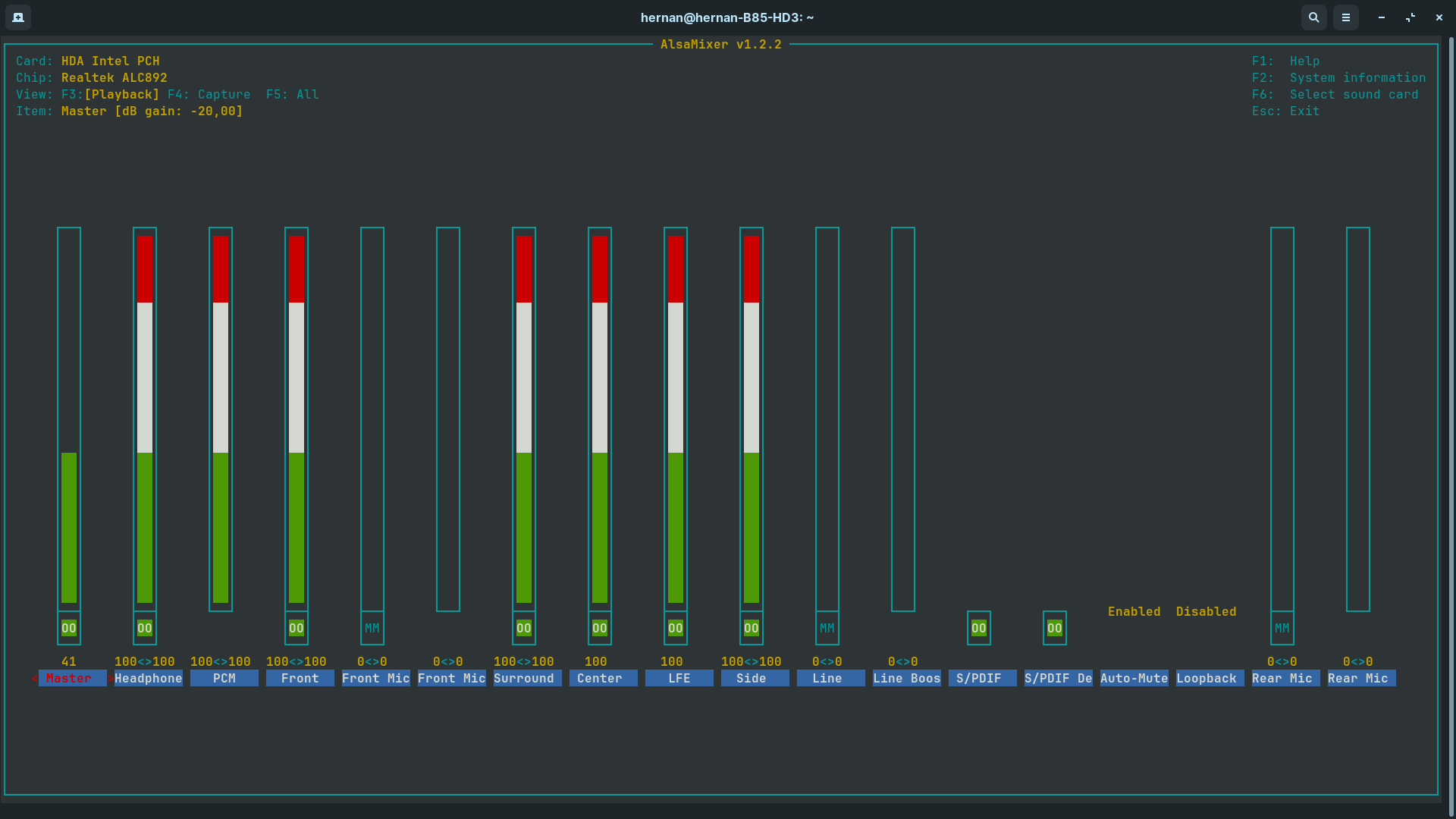Select the Line channel label
The image size is (1456, 819).
[831, 678]
